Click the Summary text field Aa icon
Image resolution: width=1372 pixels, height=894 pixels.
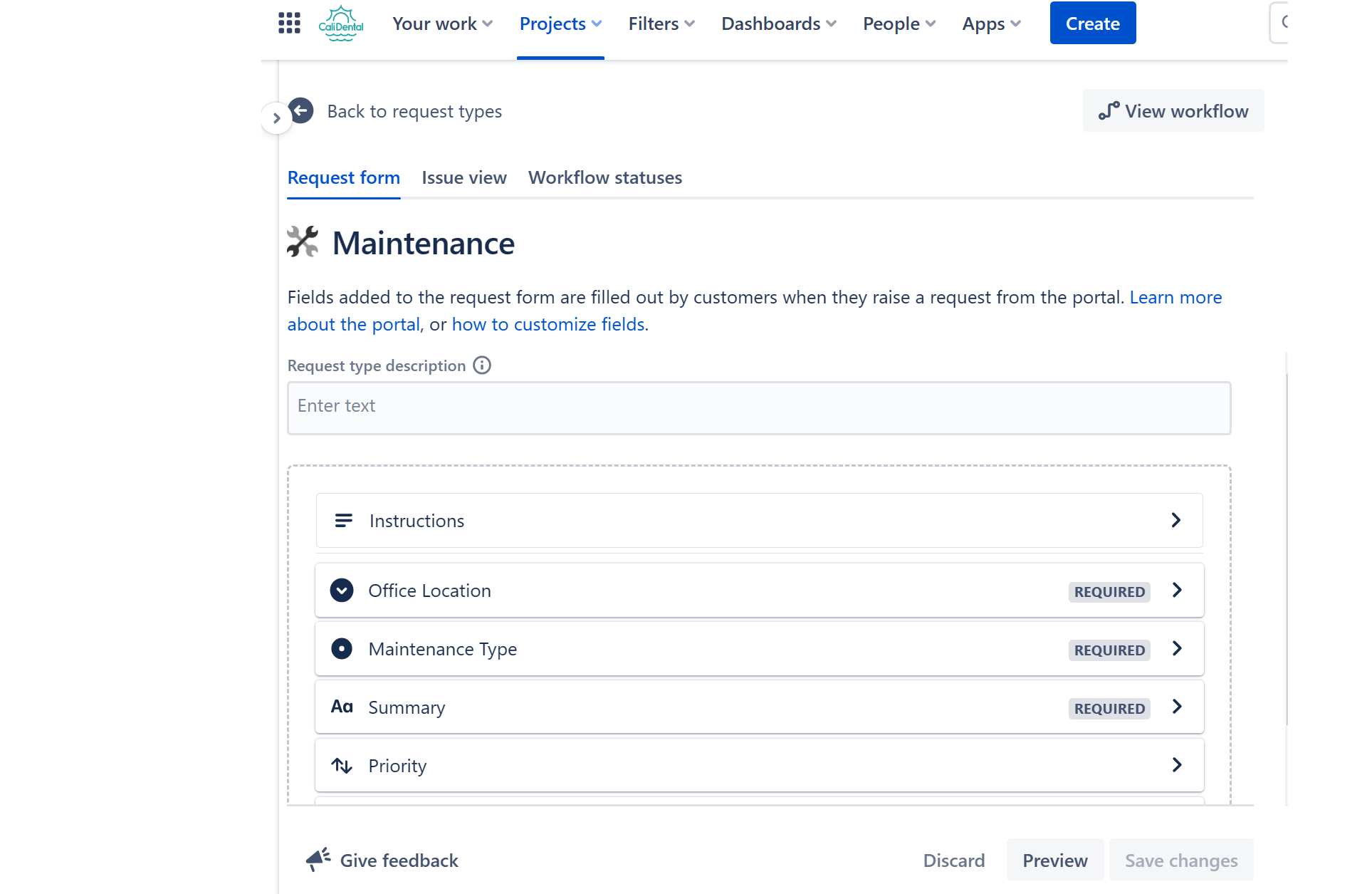click(342, 706)
